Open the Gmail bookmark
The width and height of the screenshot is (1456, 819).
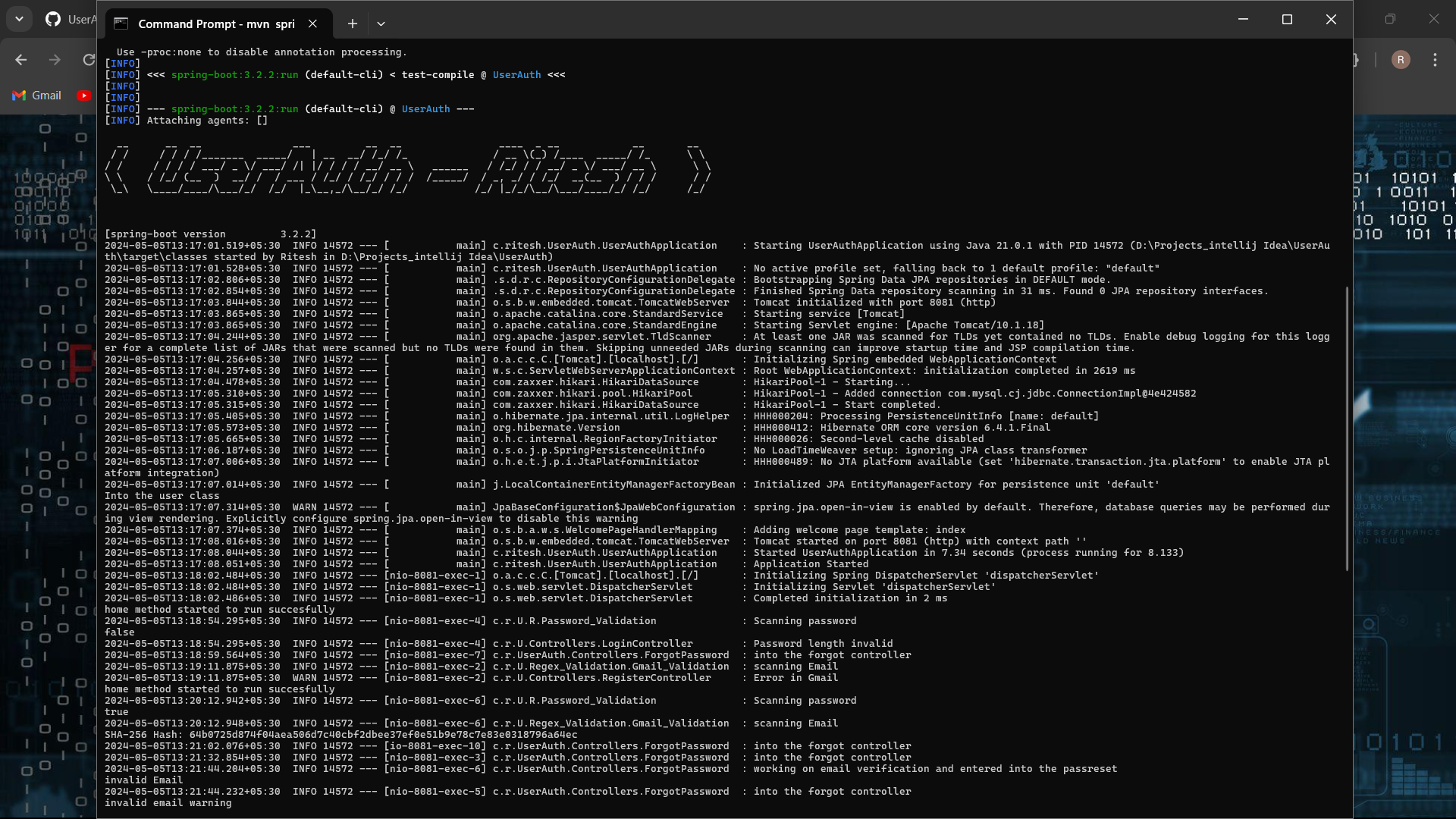(37, 96)
